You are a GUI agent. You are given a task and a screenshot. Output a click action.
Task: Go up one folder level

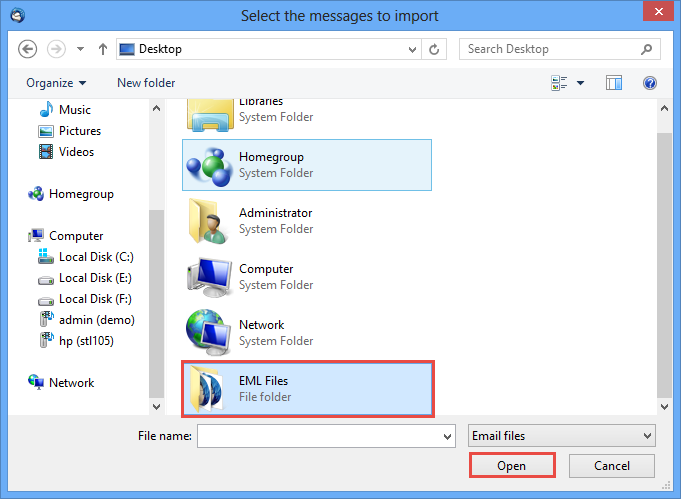pyautogui.click(x=102, y=49)
